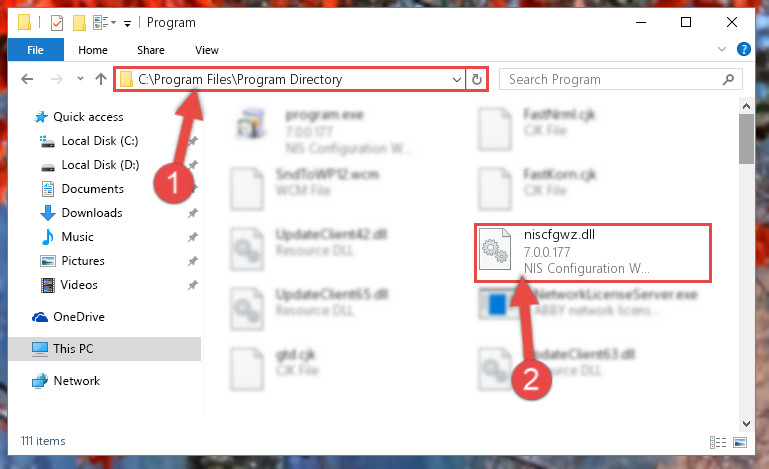Open recent locations dropdown arrow
The width and height of the screenshot is (769, 469).
80,78
